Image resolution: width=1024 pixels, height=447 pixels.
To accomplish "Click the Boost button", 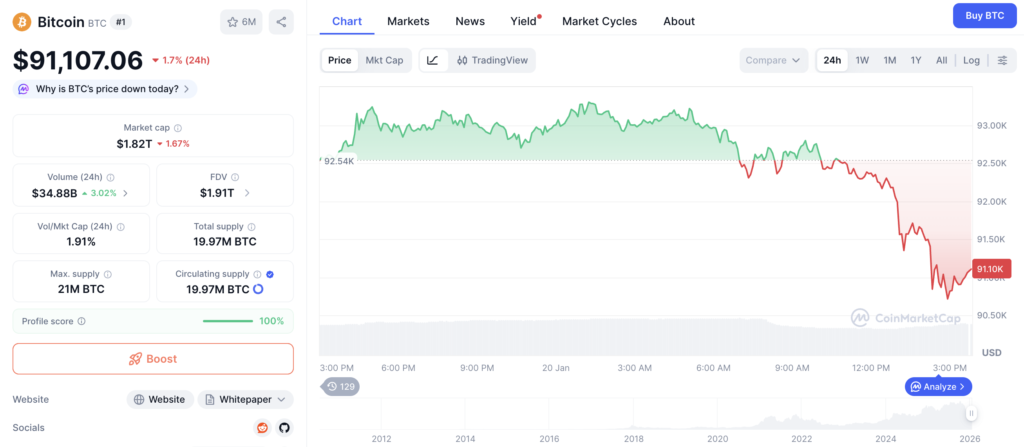I will pyautogui.click(x=153, y=359).
